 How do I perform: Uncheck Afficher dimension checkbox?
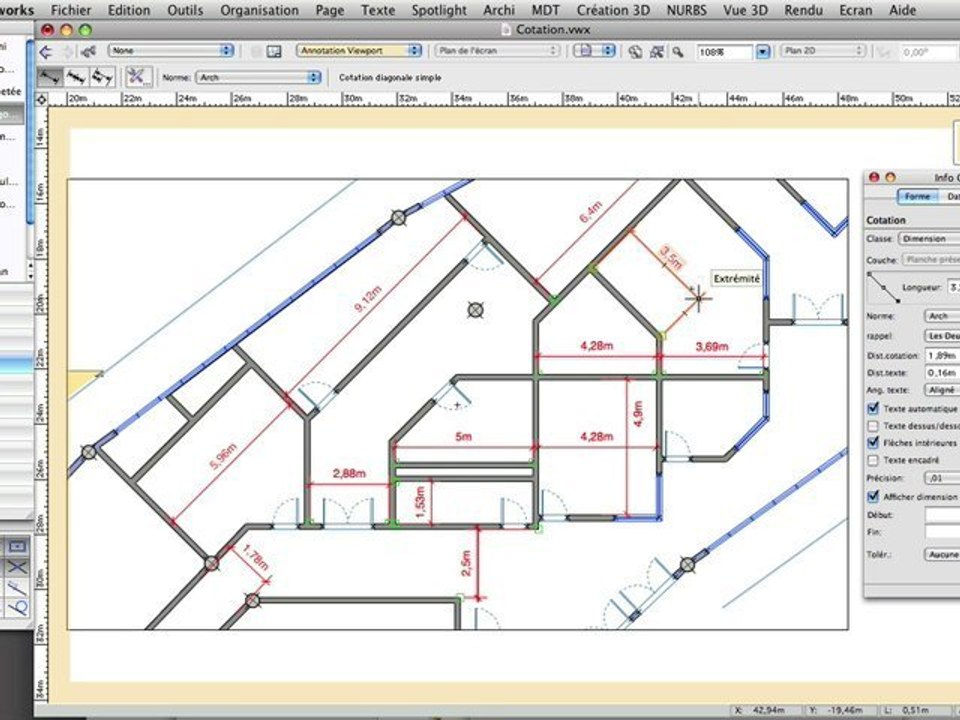[x=874, y=496]
